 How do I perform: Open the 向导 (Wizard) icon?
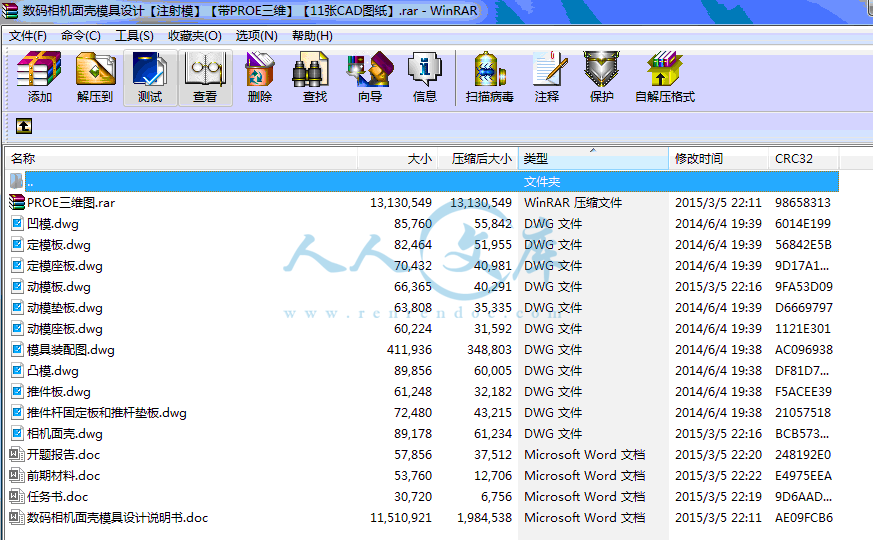[x=370, y=69]
